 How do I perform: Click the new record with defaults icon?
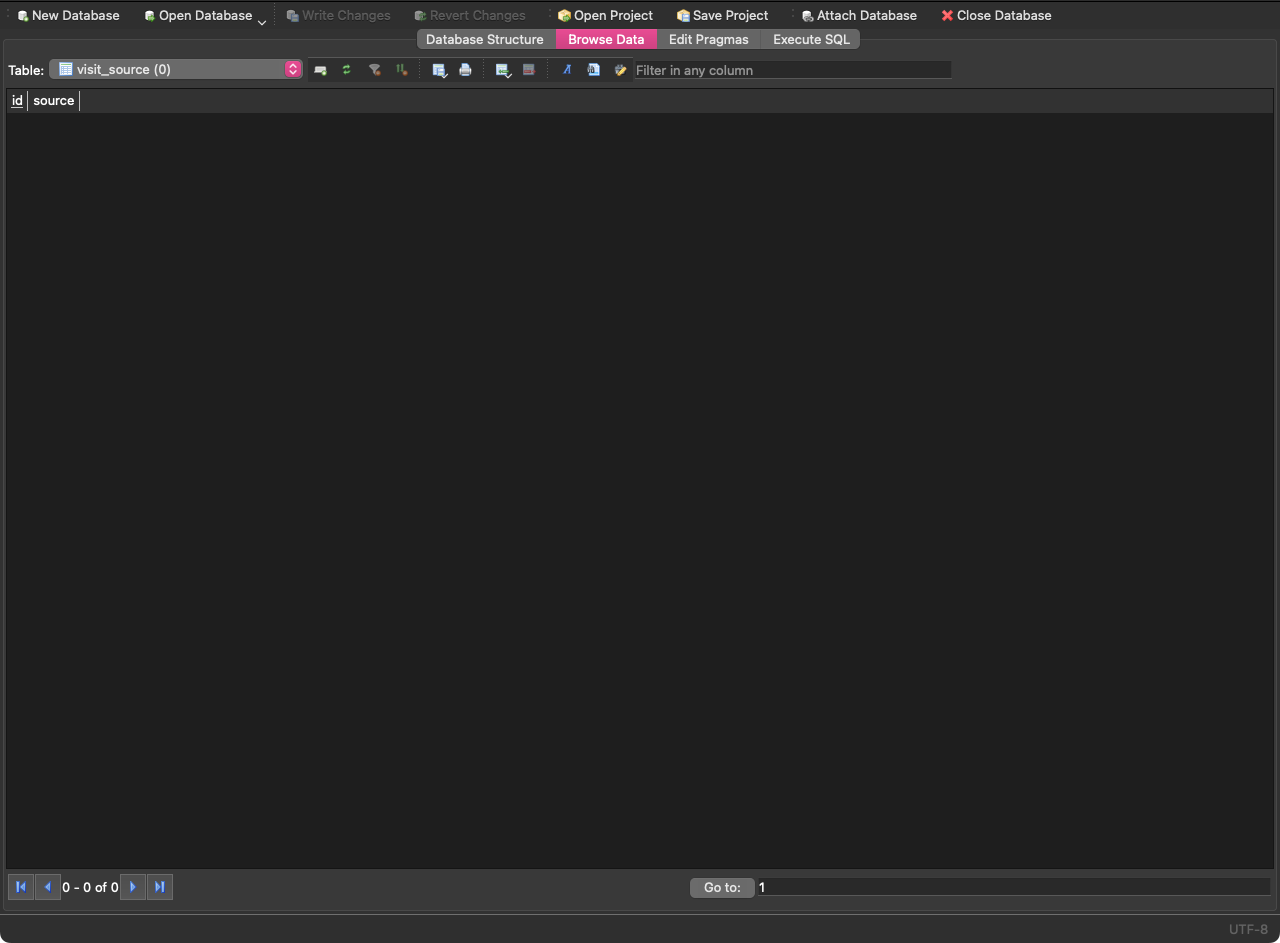(503, 70)
